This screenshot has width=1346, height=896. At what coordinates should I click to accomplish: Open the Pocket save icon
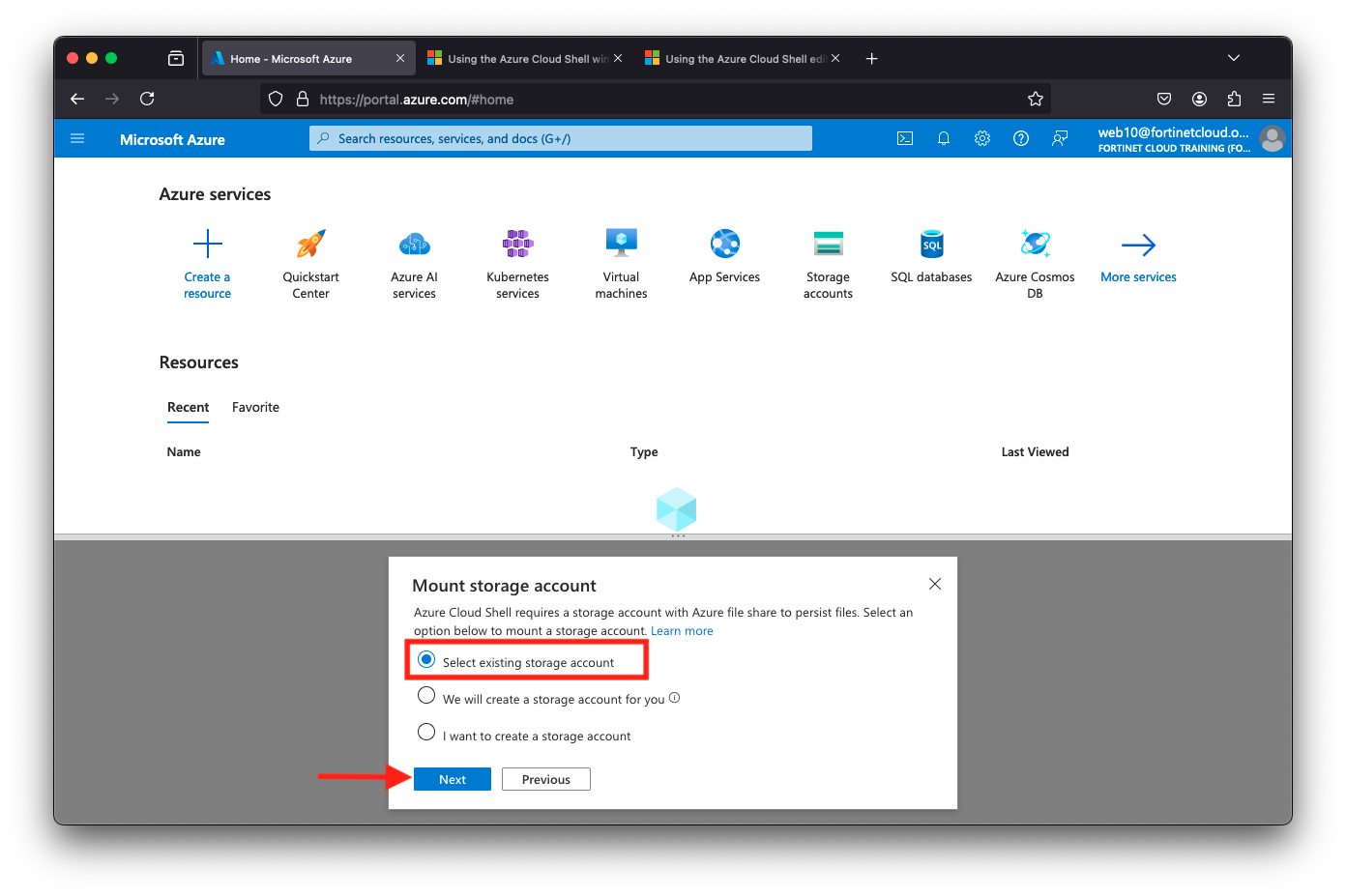pyautogui.click(x=1164, y=99)
